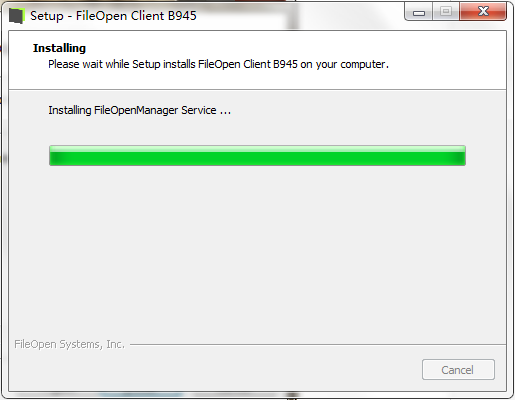This screenshot has width=515, height=400.
Task: Close the Setup window with the red X
Action: click(x=483, y=12)
